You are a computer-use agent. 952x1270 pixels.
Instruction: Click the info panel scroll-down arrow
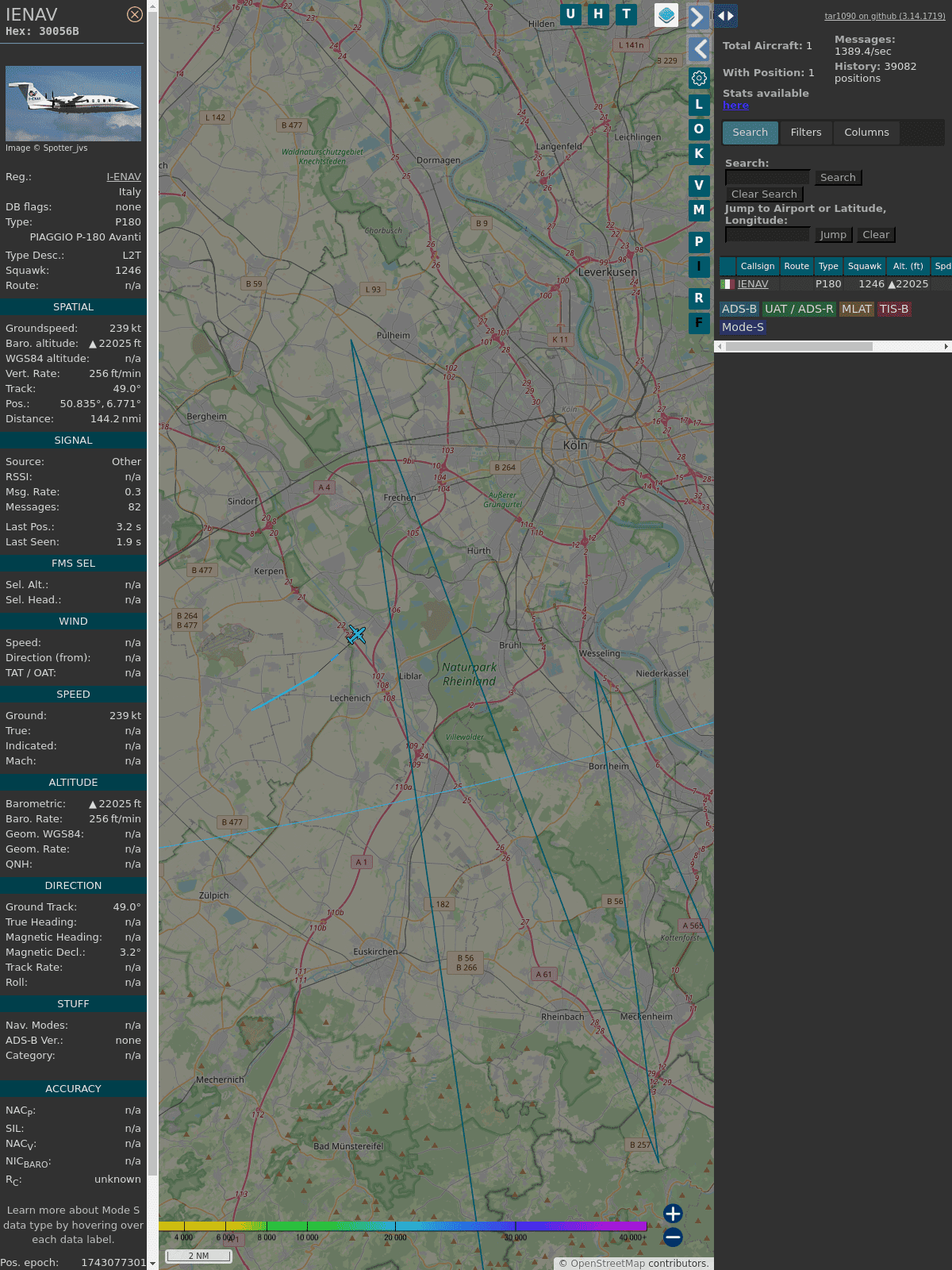(152, 1264)
